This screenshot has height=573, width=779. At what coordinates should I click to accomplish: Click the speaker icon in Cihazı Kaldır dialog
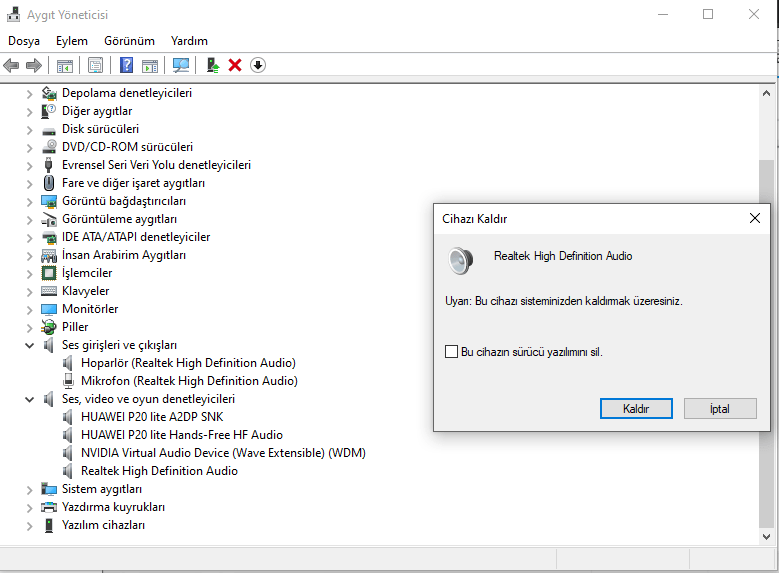(x=461, y=260)
